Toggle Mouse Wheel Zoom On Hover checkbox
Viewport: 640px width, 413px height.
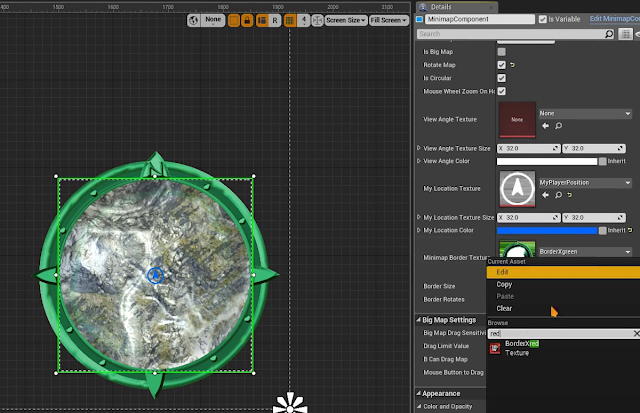[501, 91]
